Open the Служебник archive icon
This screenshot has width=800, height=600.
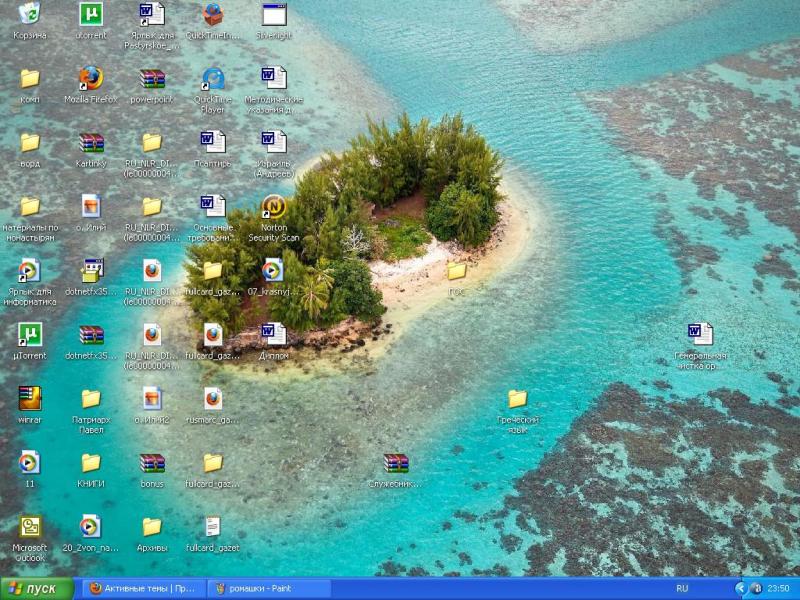pyautogui.click(x=396, y=464)
